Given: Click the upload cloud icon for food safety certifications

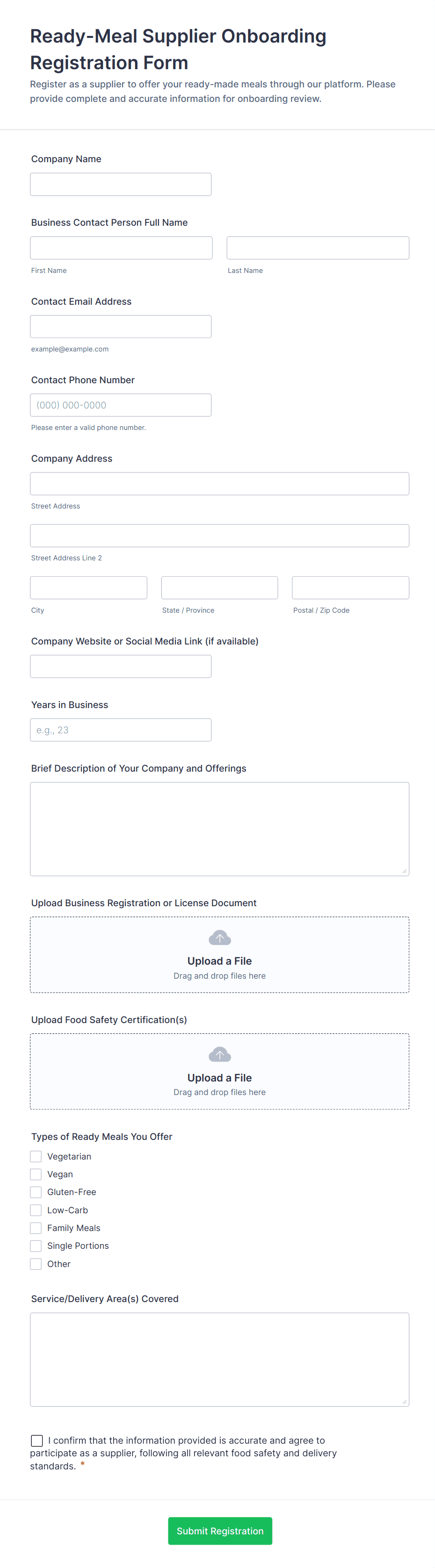Looking at the screenshot, I should [x=219, y=1054].
